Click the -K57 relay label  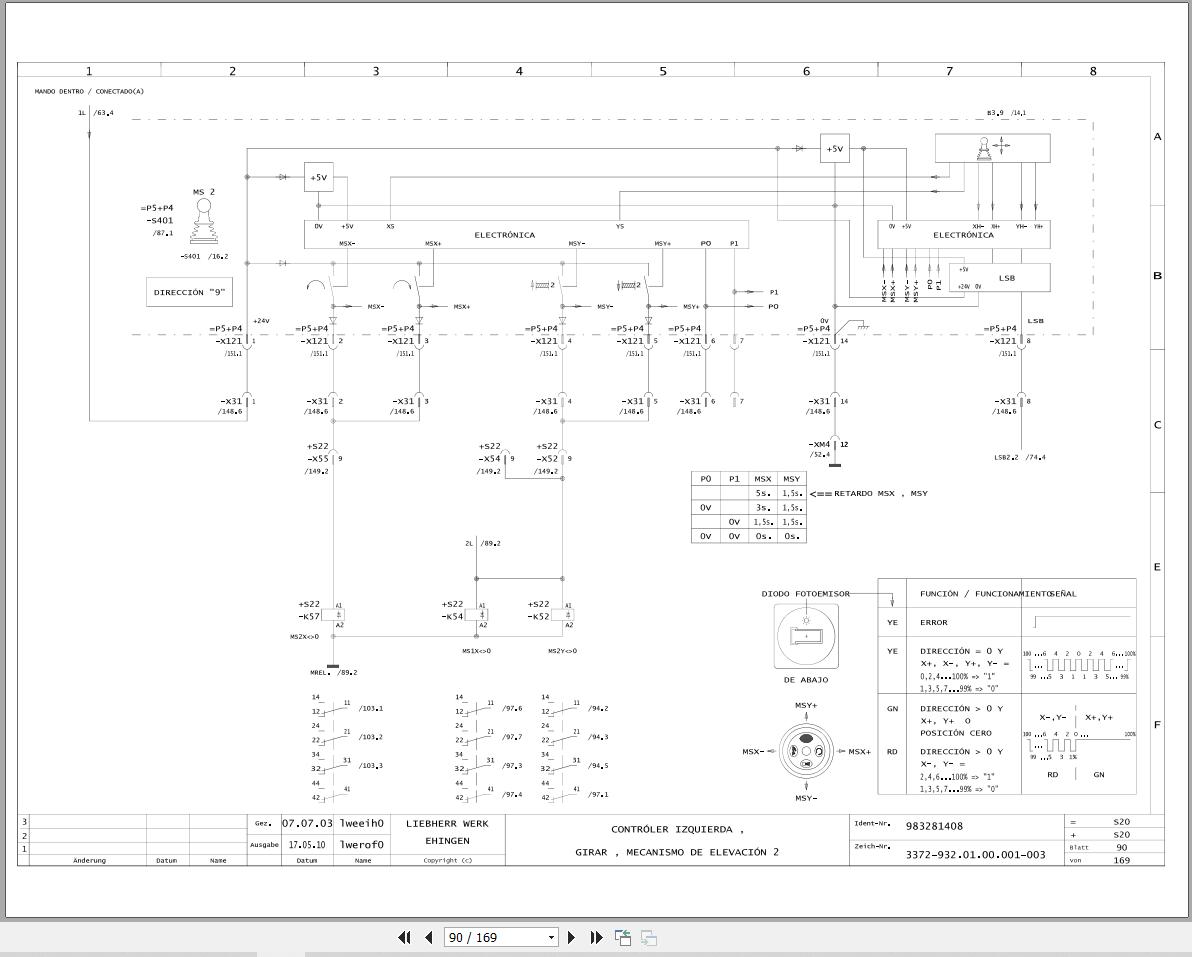[x=309, y=616]
